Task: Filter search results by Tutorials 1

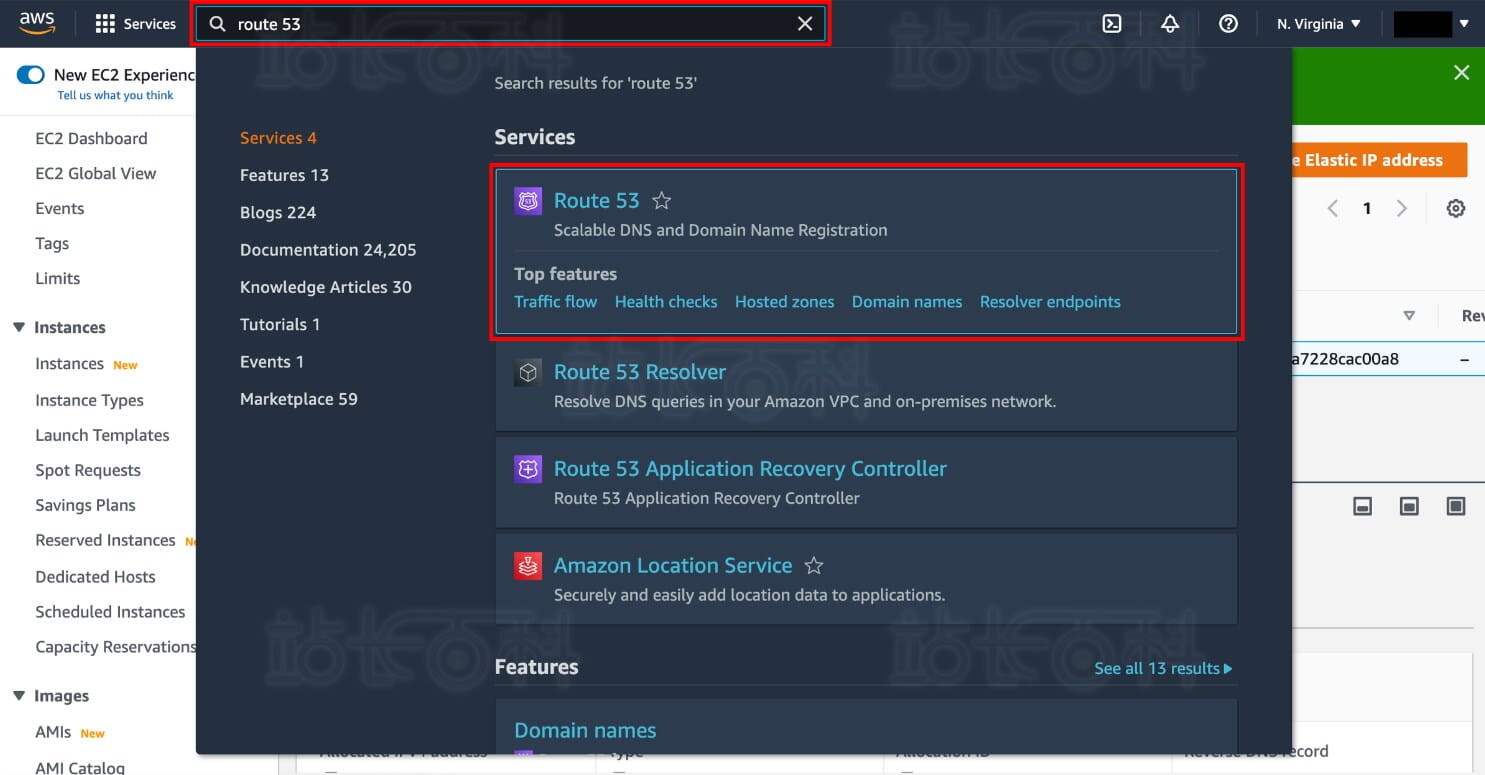Action: (x=280, y=324)
